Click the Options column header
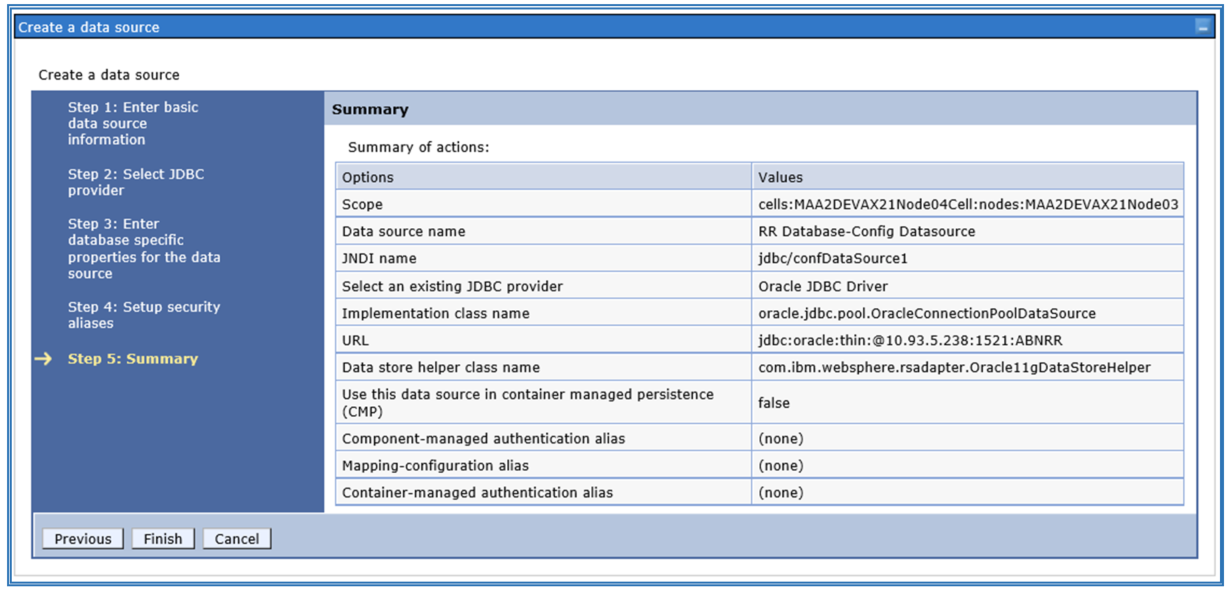The width and height of the screenshot is (1226, 592). [368, 177]
